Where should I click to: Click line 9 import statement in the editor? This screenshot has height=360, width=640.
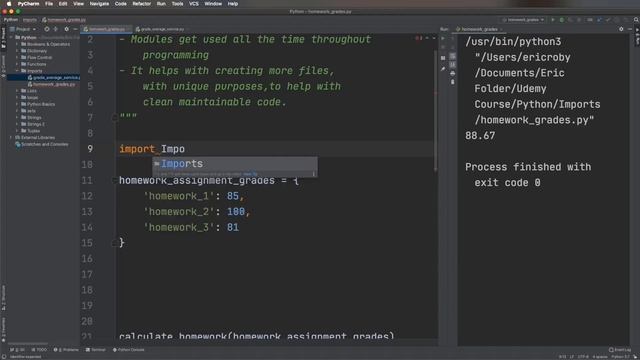pyautogui.click(x=152, y=149)
